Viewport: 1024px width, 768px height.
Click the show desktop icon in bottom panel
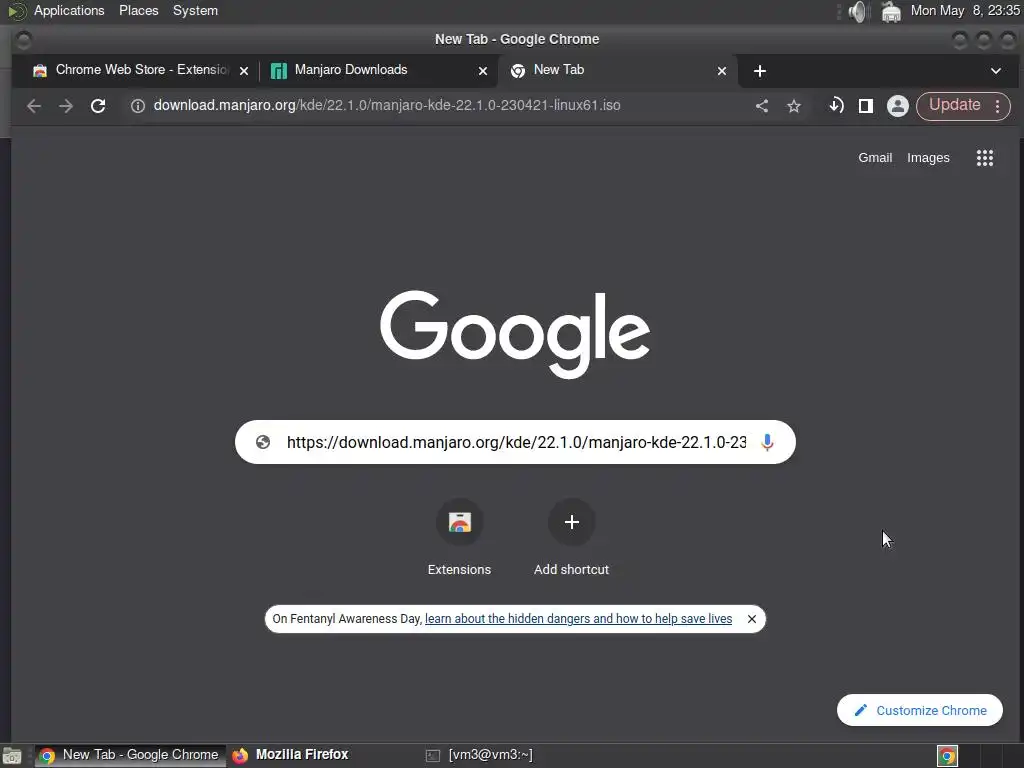pos(12,756)
